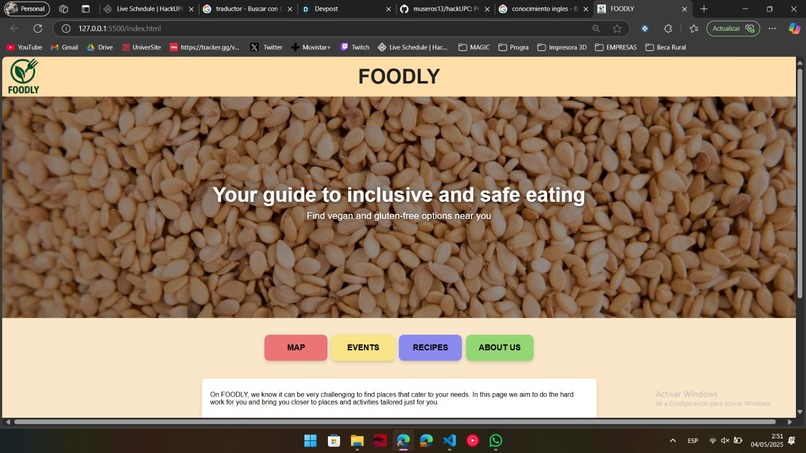Expand the EMPRESAS bookmarks folder
This screenshot has height=453, width=806.
[x=616, y=47]
